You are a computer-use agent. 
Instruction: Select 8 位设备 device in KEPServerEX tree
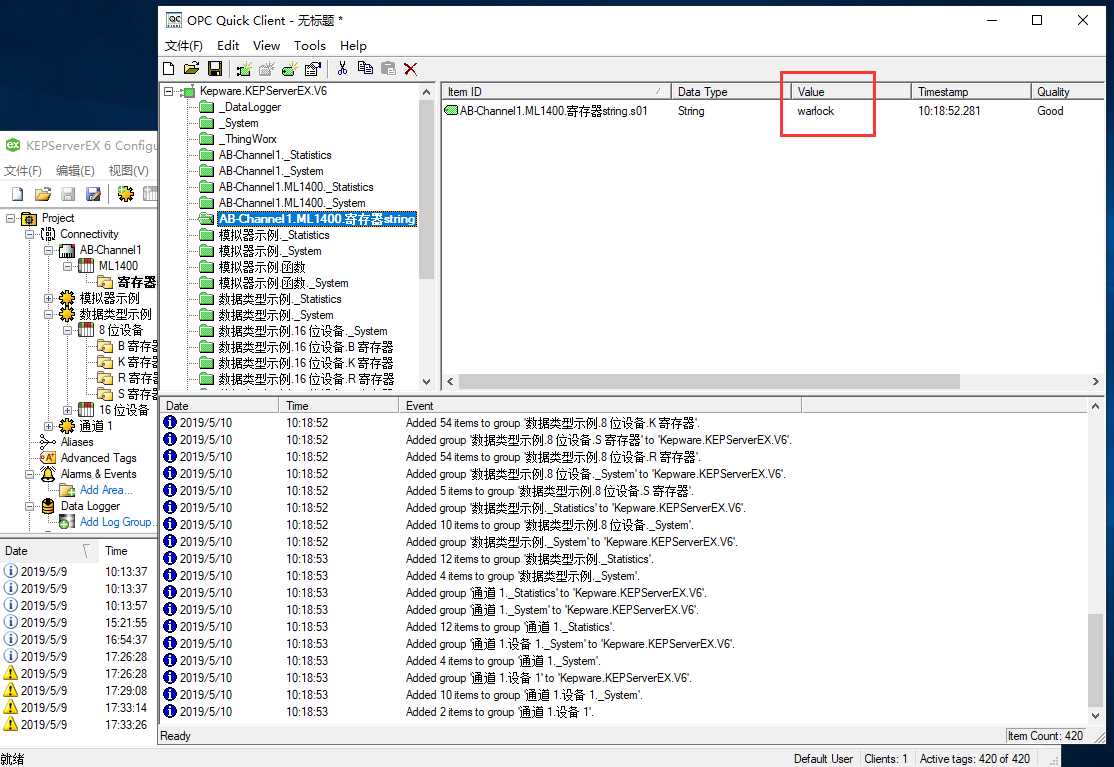pos(121,330)
